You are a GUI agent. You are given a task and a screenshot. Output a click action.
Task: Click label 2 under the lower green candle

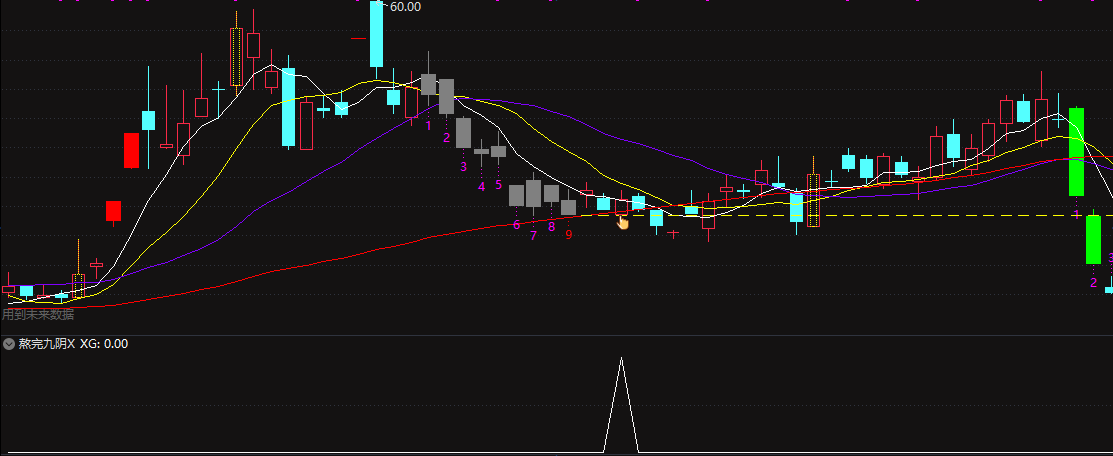[1094, 283]
